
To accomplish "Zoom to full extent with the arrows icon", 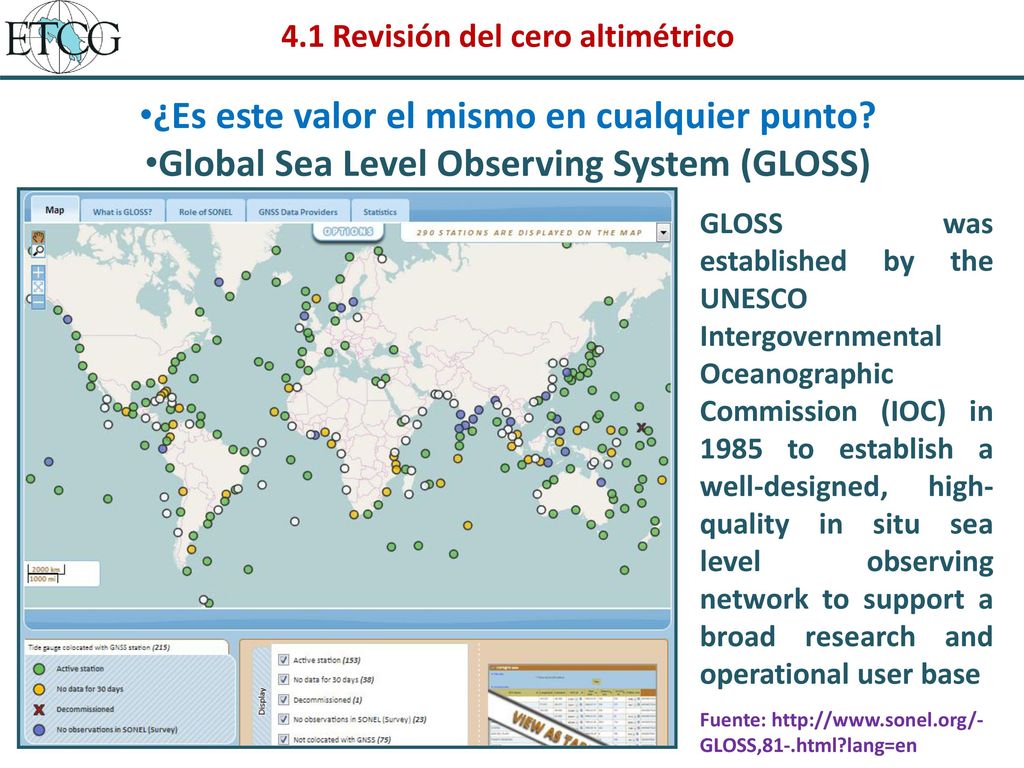I will [x=39, y=287].
